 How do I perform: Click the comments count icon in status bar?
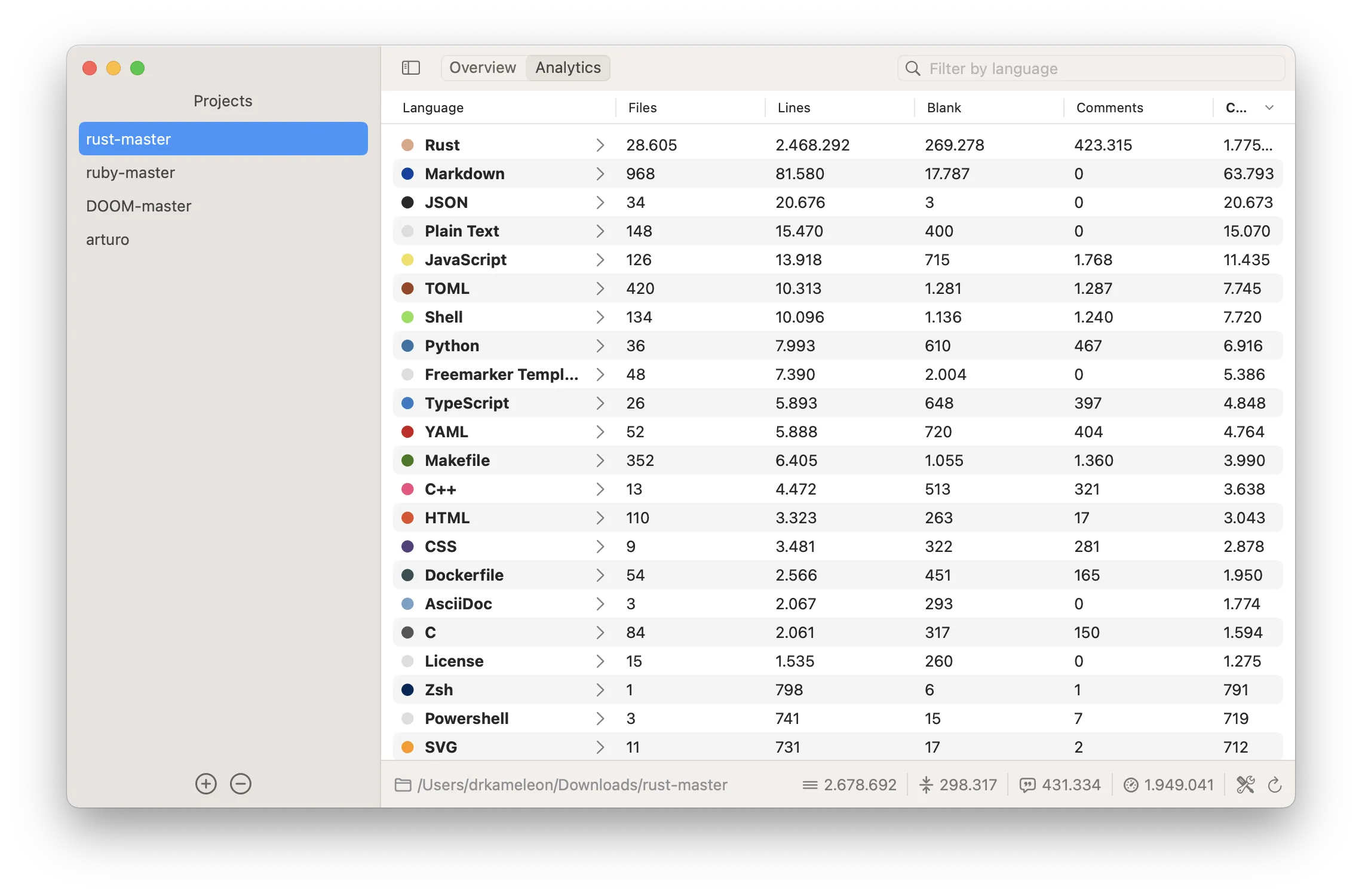(x=1027, y=785)
